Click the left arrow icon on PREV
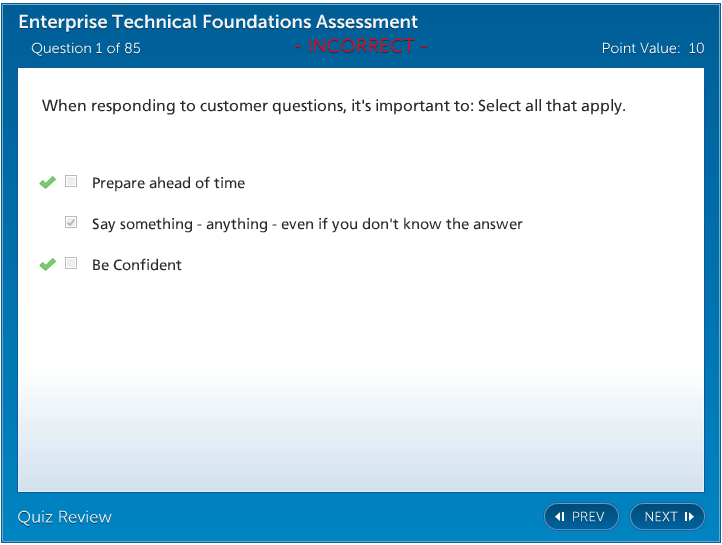 (x=560, y=517)
